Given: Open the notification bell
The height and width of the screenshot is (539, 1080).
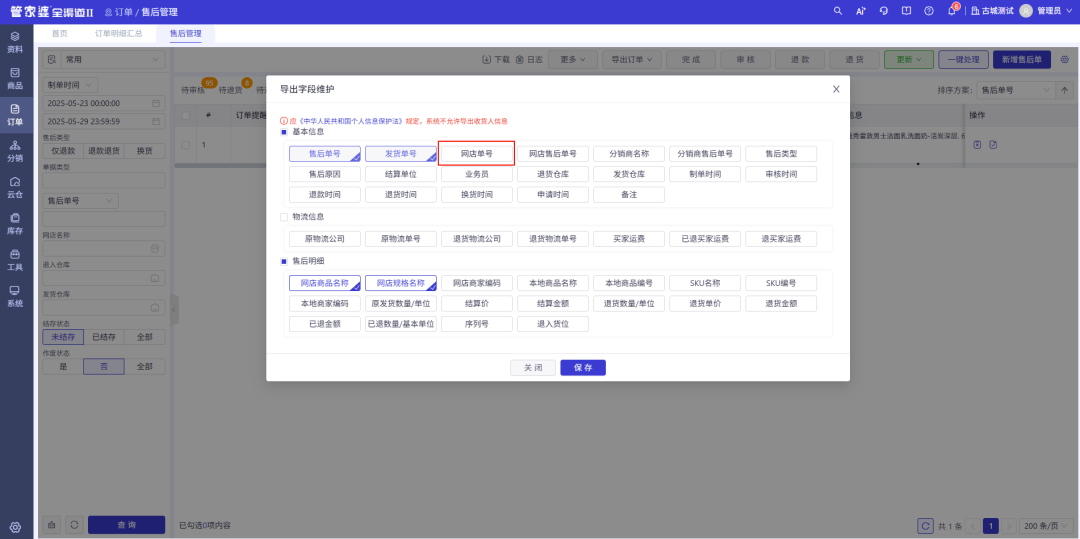Looking at the screenshot, I should click(x=952, y=10).
